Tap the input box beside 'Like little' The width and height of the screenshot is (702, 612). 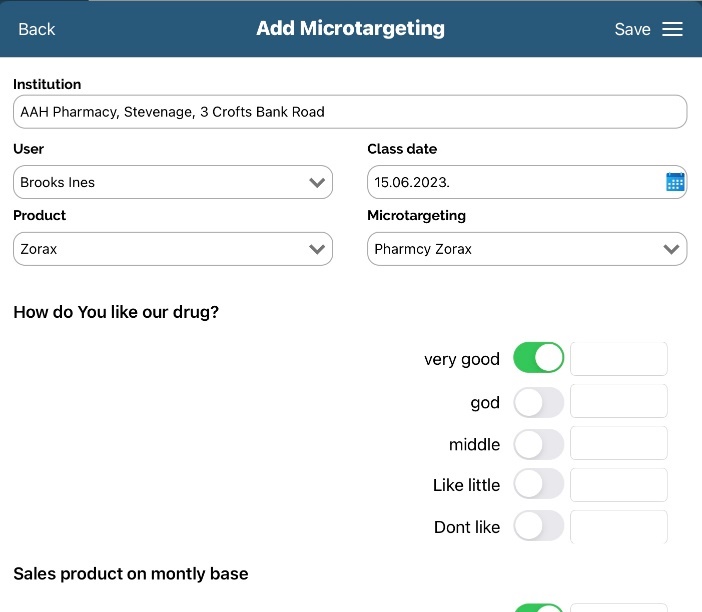618,485
